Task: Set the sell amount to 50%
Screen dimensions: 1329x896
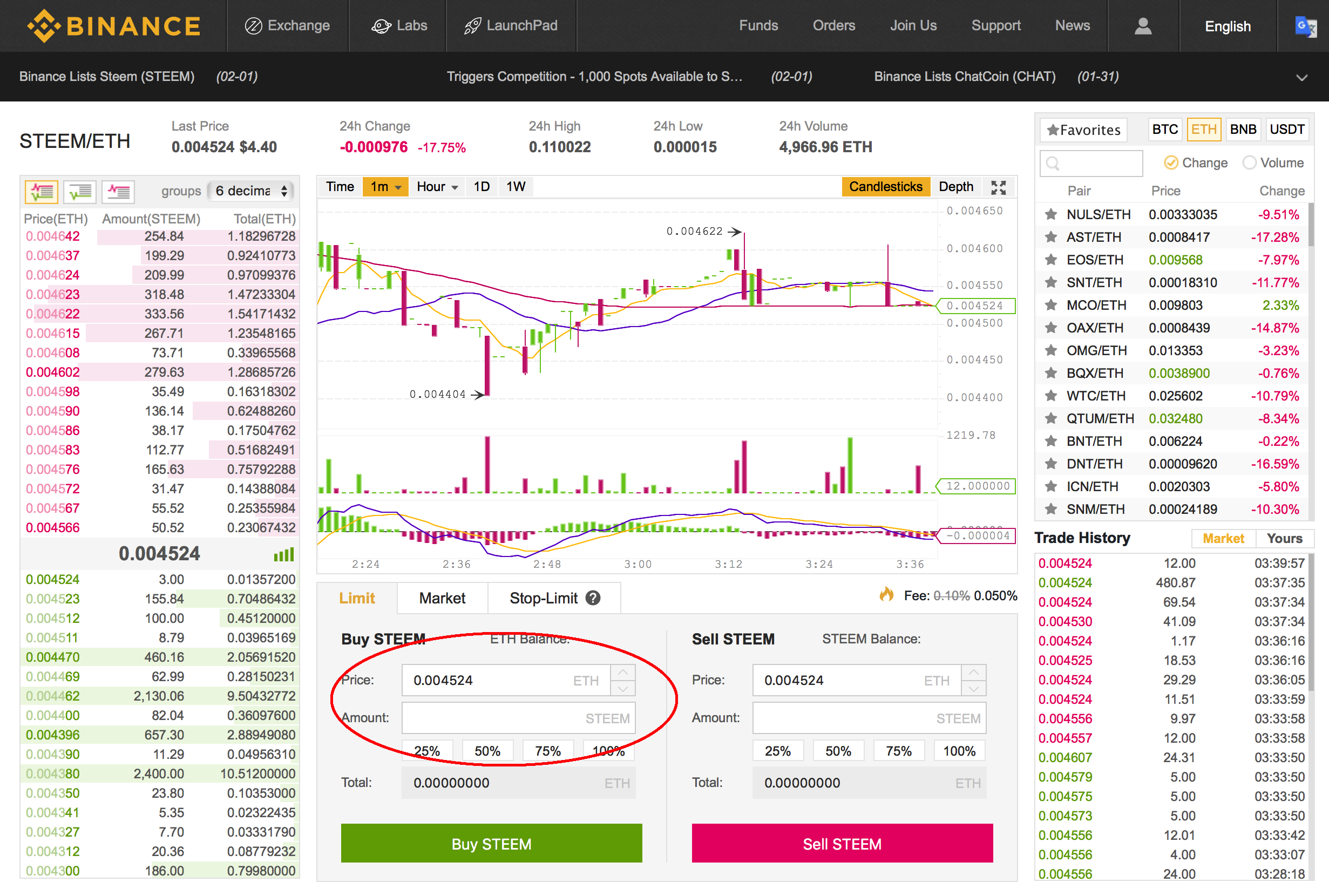Action: click(x=838, y=751)
